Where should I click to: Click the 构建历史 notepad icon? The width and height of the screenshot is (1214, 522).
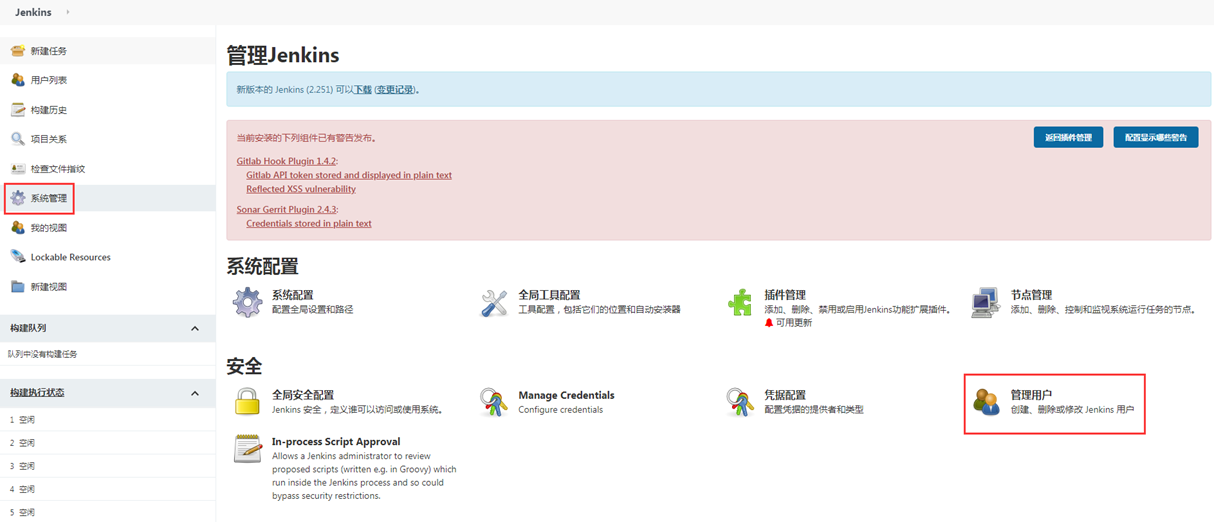coord(18,110)
